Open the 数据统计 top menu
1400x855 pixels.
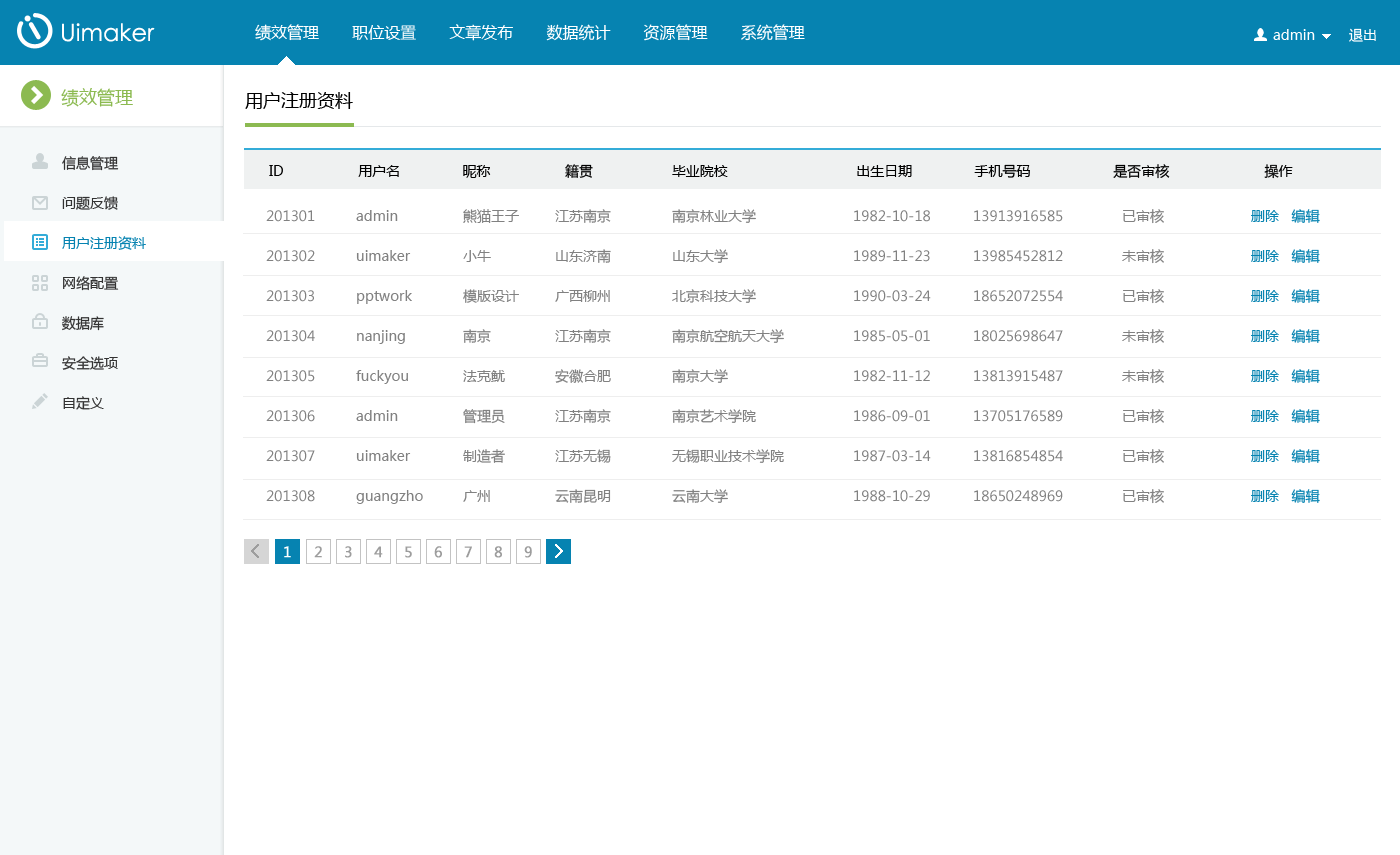(578, 32)
